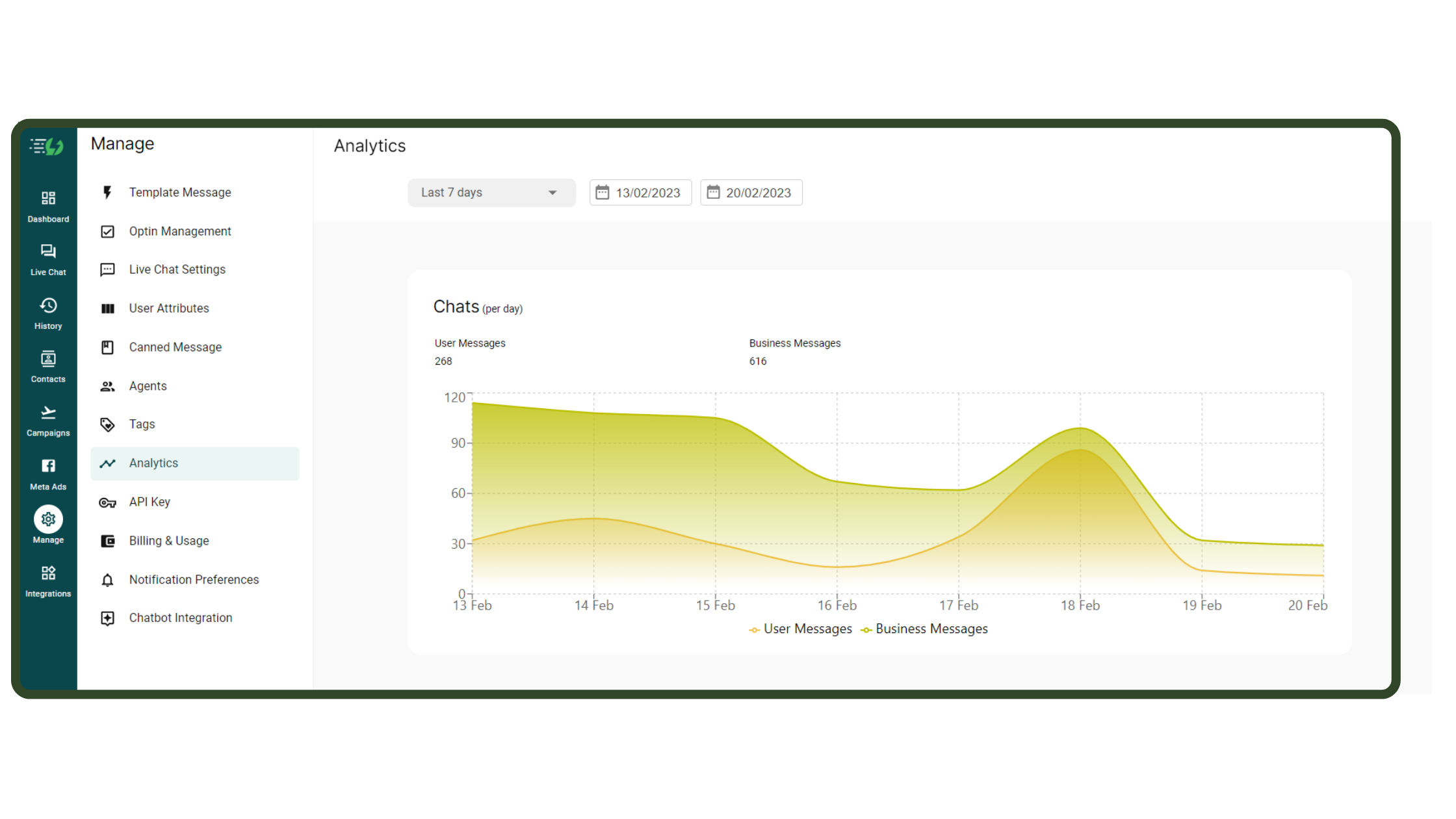Open Integrations in the sidebar
This screenshot has height=819, width=1456.
pyautogui.click(x=48, y=574)
